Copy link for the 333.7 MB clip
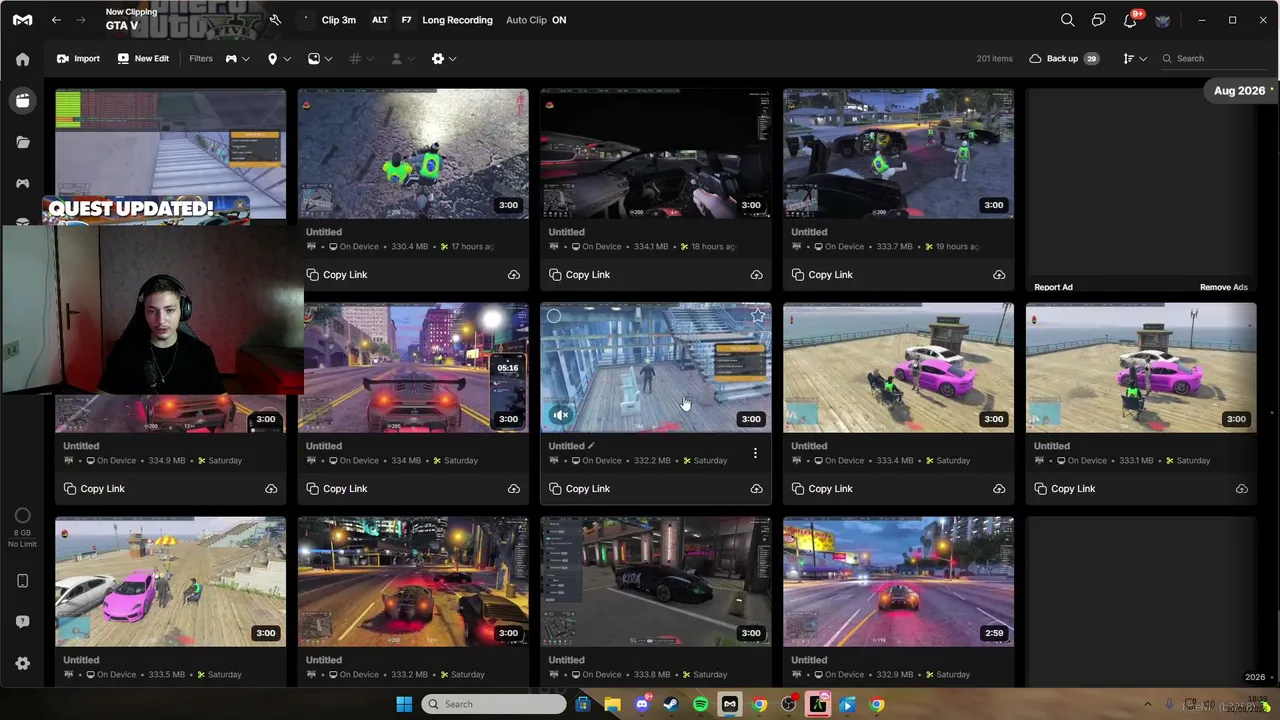The image size is (1280, 720). click(822, 275)
